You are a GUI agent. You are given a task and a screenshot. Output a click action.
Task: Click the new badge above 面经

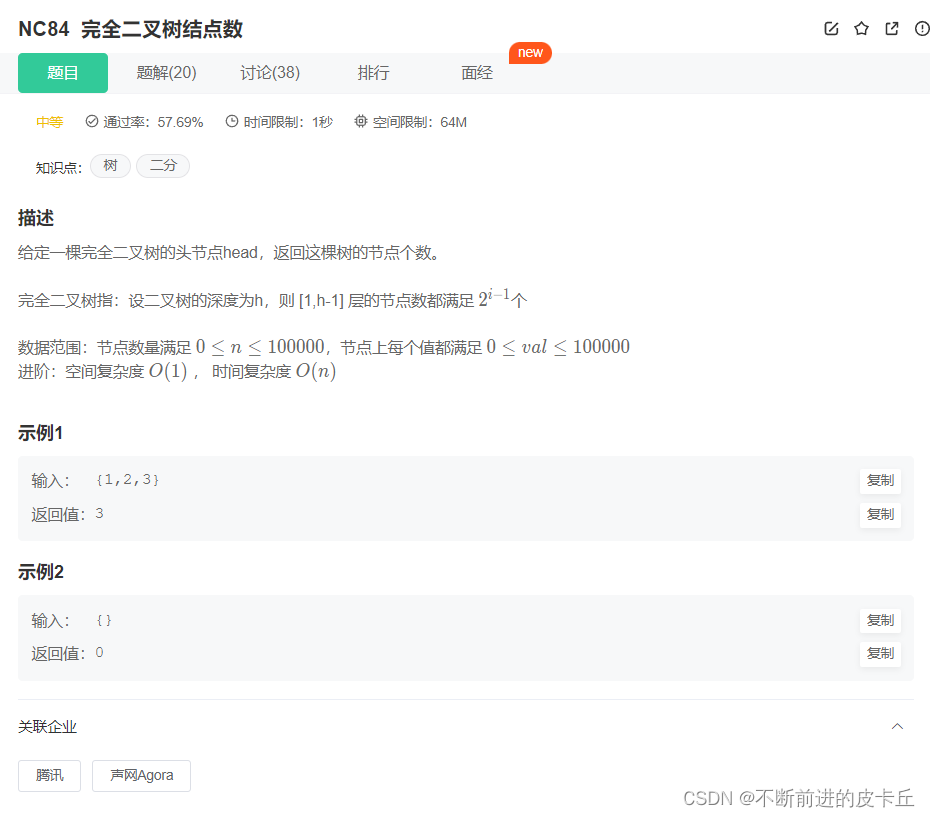pos(530,53)
